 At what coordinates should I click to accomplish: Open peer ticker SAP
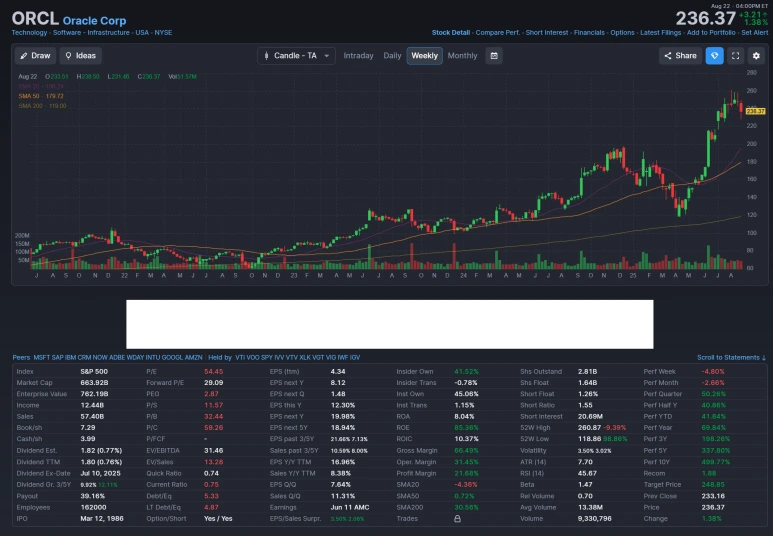[x=58, y=357]
